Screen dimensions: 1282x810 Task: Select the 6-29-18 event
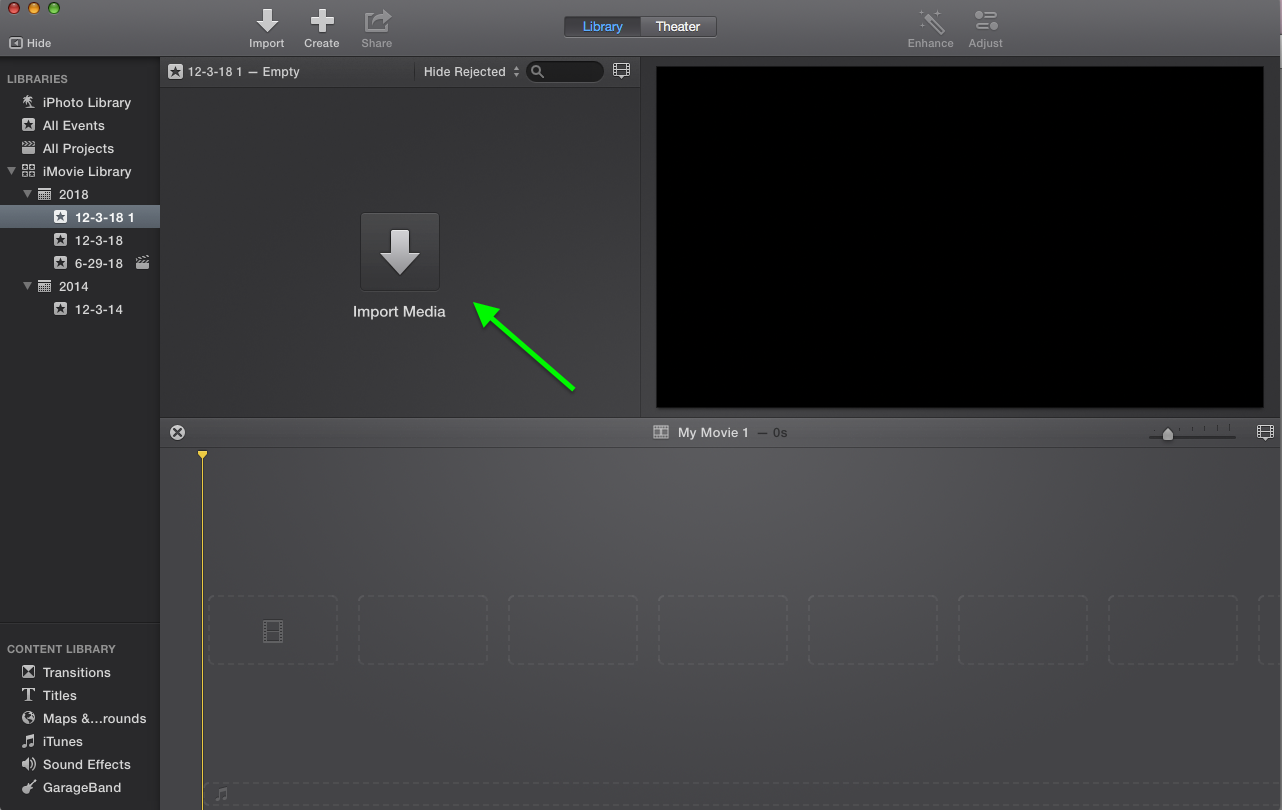tap(98, 263)
